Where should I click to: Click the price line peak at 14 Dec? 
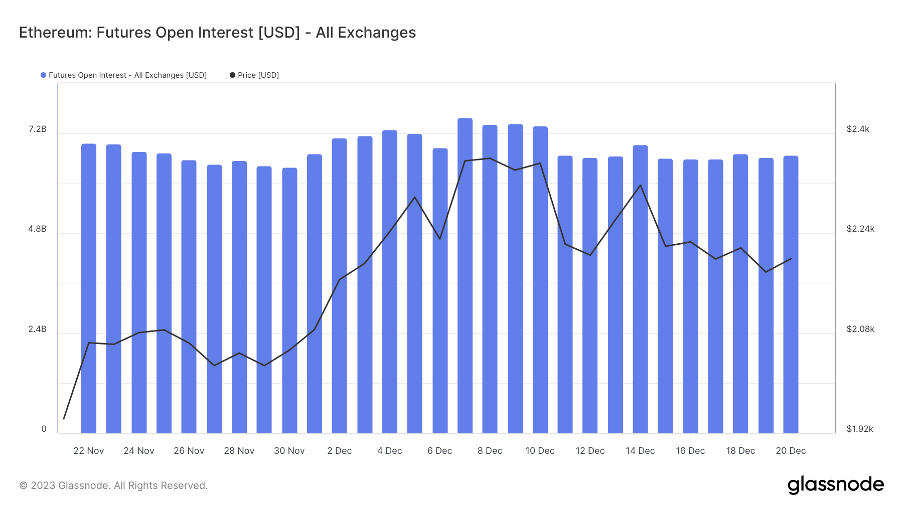(640, 185)
